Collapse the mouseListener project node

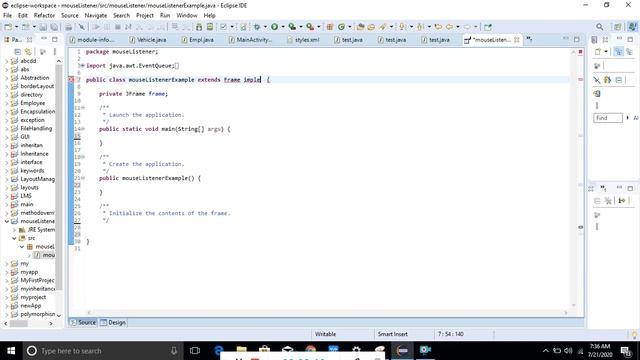coord(7,221)
